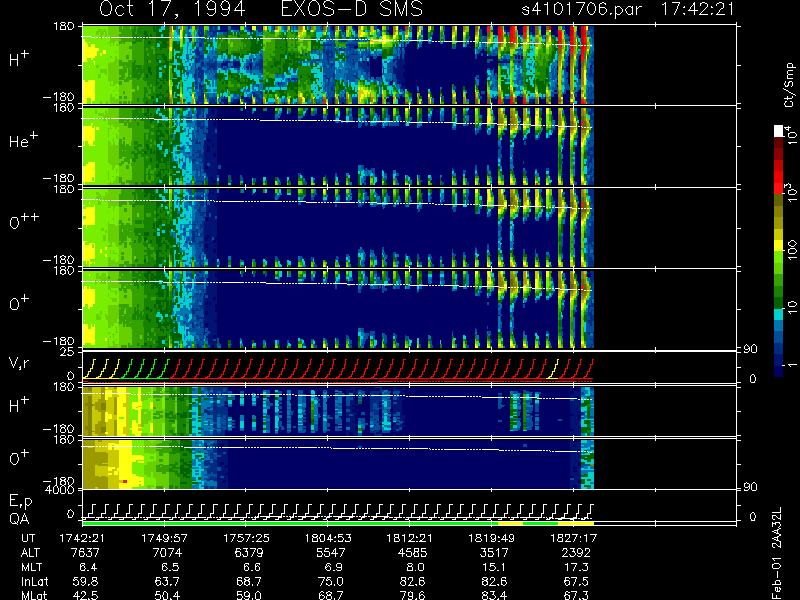The image size is (800, 600).
Task: Click the "Ct/Smp" color bar unit label
Action: pyautogui.click(x=789, y=85)
